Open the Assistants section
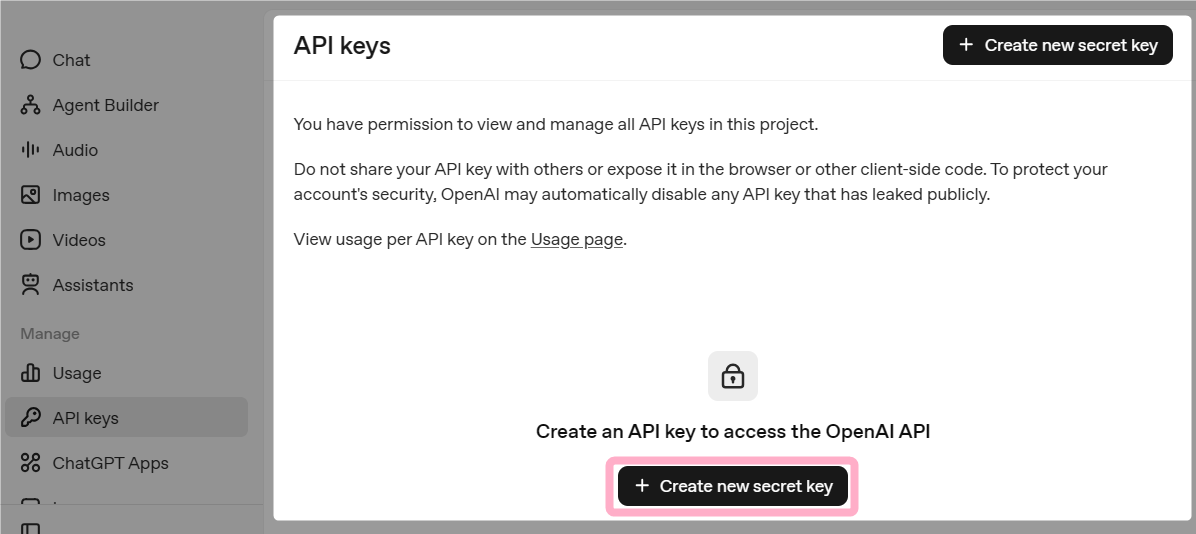The width and height of the screenshot is (1196, 534). [x=92, y=285]
